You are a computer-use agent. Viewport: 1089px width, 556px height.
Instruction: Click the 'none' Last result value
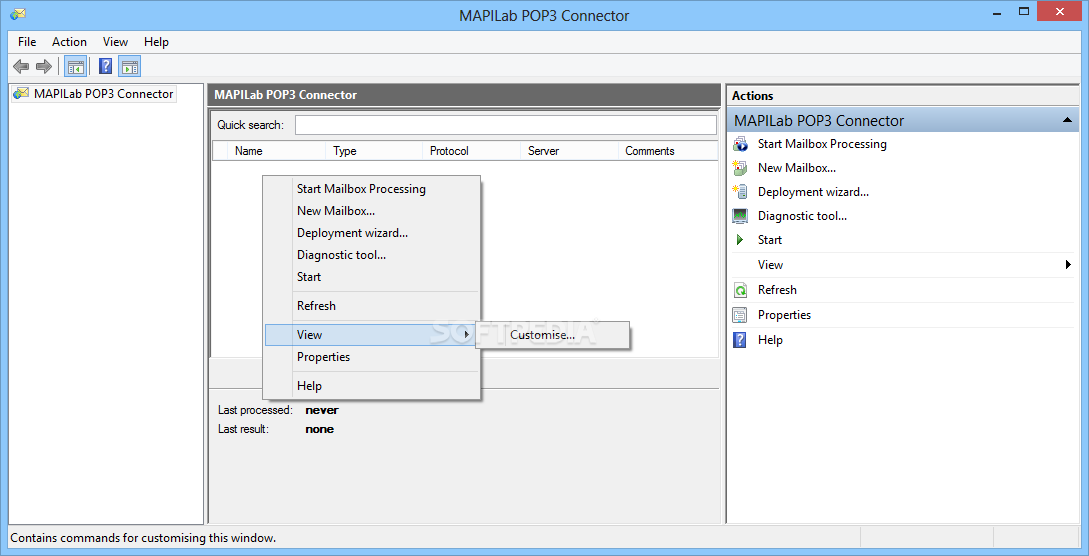(x=319, y=429)
